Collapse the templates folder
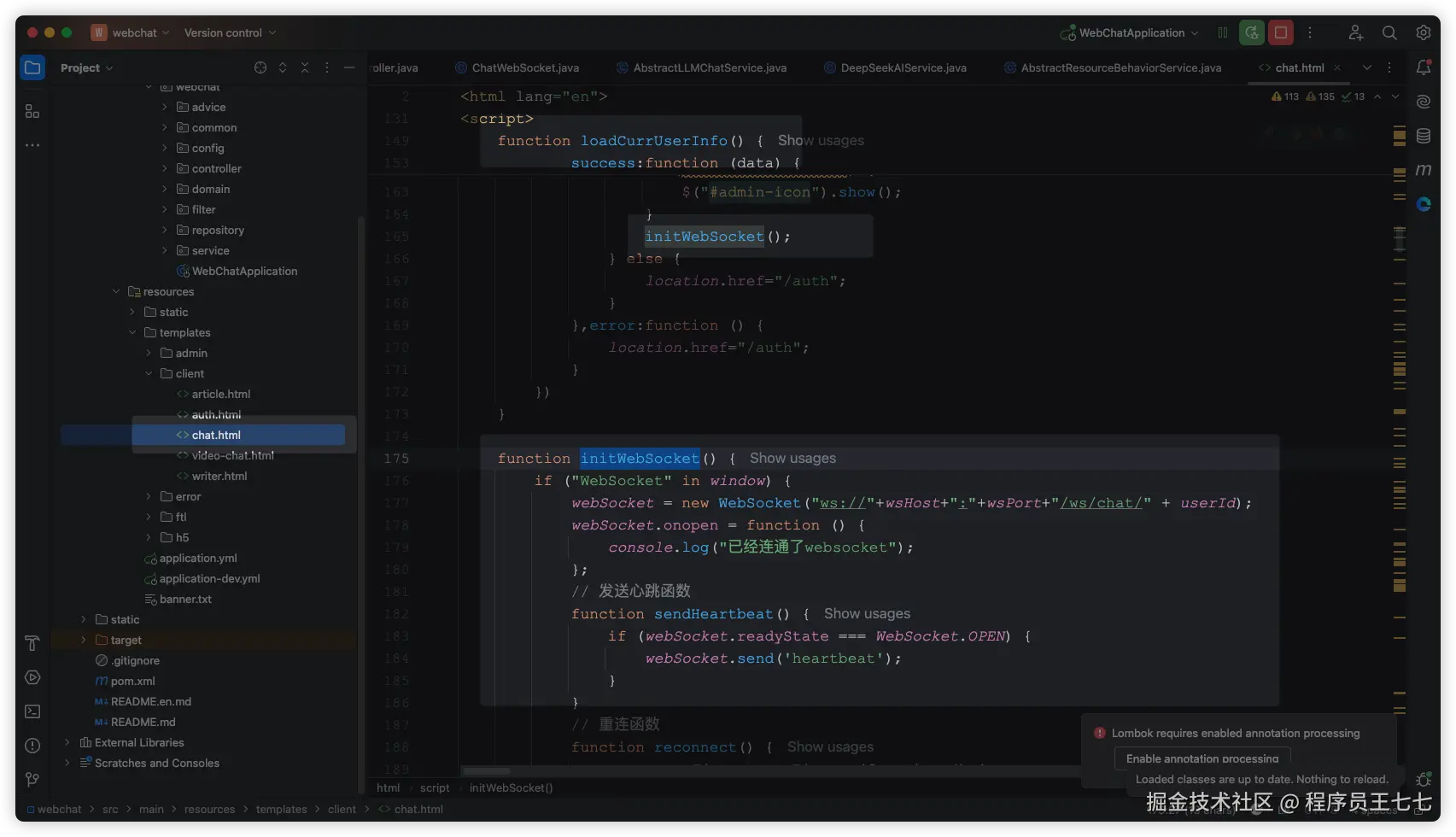This screenshot has width=1456, height=837. tap(132, 333)
